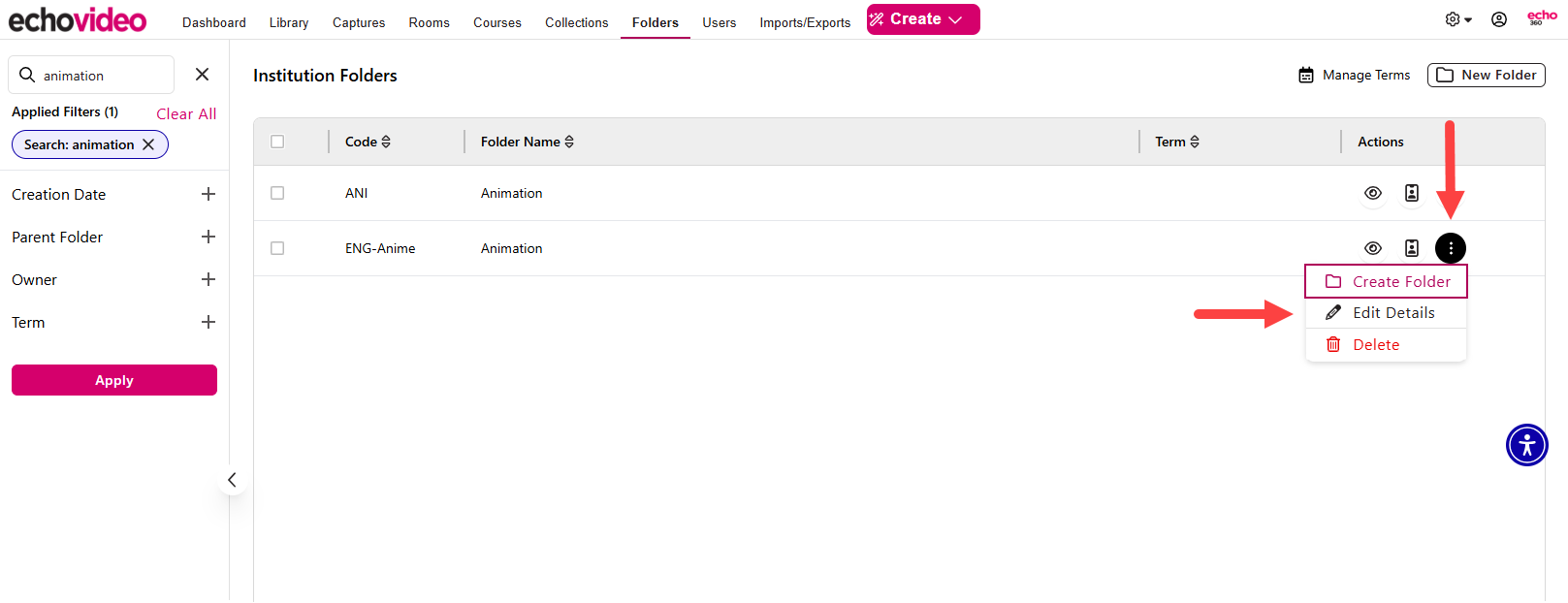Go to the Library tab
The image size is (1568, 603).
(289, 22)
